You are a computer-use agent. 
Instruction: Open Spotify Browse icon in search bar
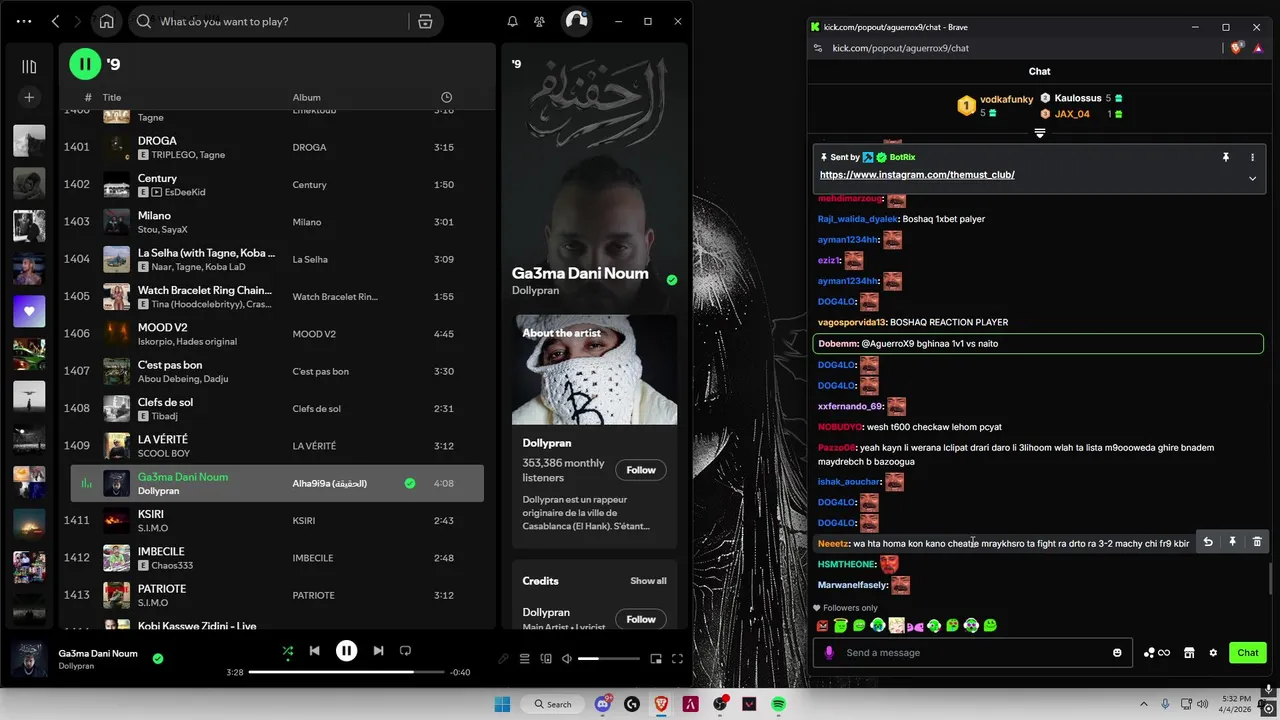coord(425,21)
